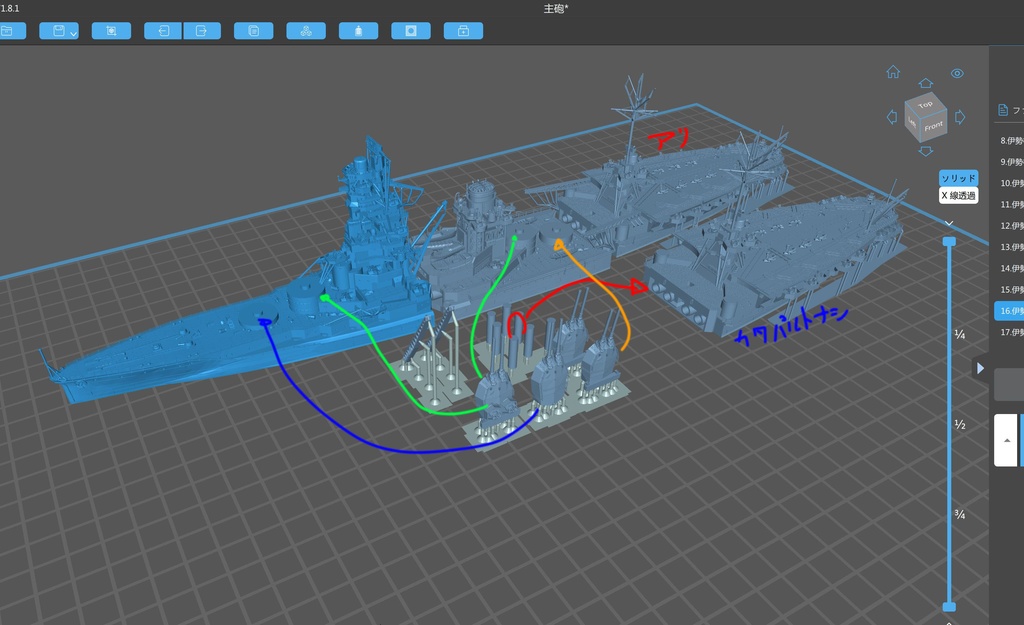Collapse the layer slider with the chevron above it
Viewport: 1024px width, 625px height.
click(949, 223)
